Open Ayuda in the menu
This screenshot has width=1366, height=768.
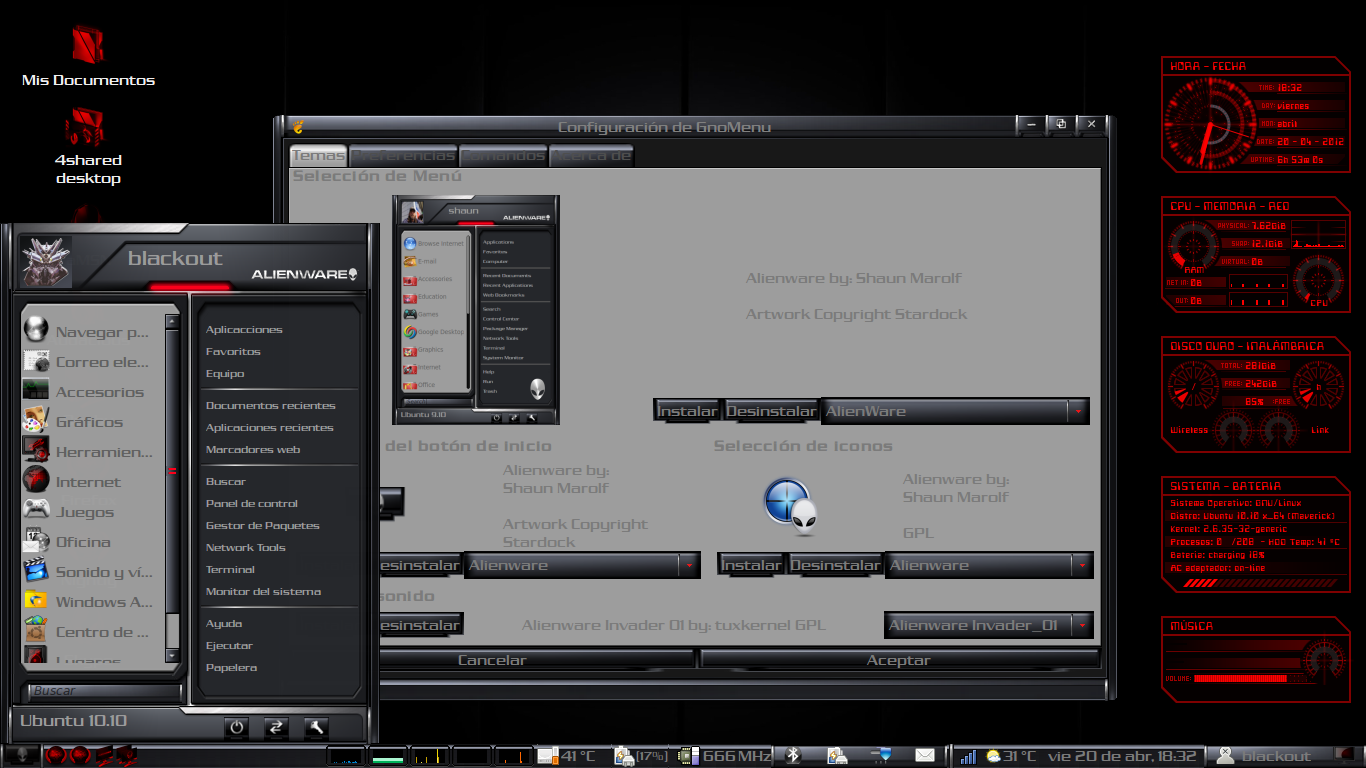click(224, 624)
